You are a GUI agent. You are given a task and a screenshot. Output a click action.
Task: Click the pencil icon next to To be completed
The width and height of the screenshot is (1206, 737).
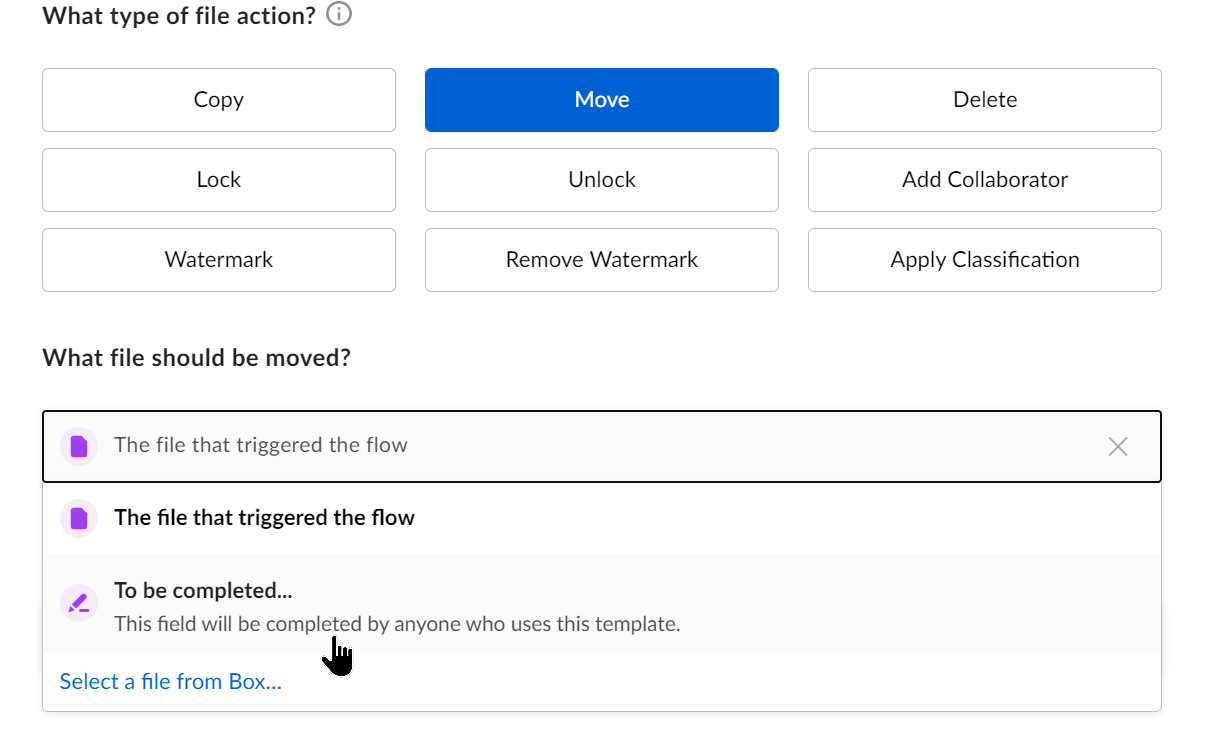(x=79, y=603)
